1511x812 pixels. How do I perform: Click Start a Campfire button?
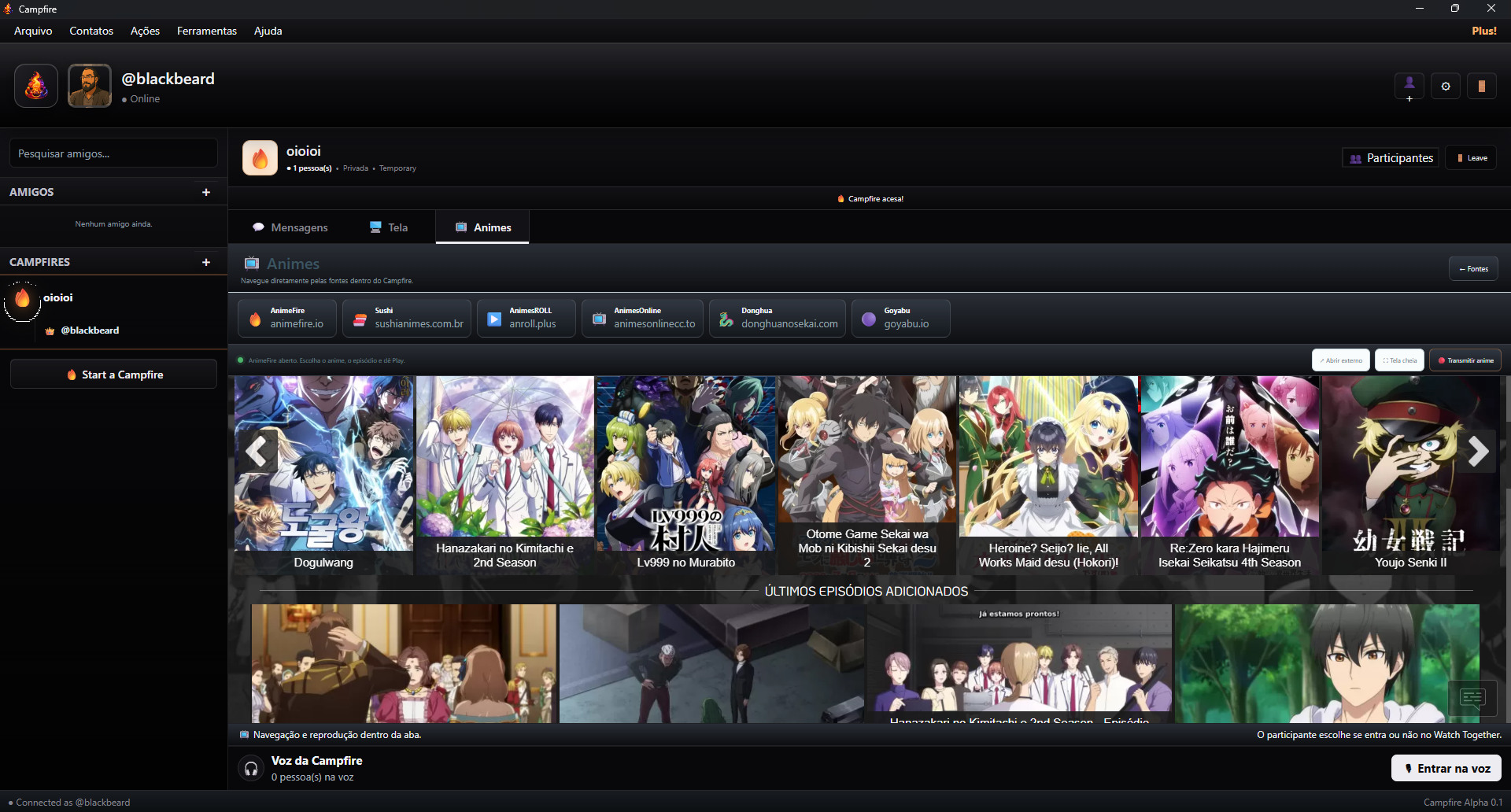tap(114, 375)
